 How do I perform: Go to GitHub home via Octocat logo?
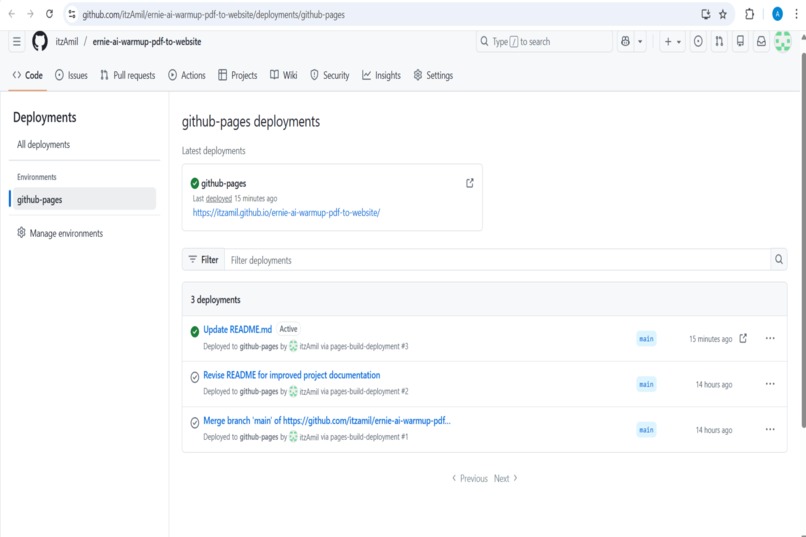coord(40,41)
